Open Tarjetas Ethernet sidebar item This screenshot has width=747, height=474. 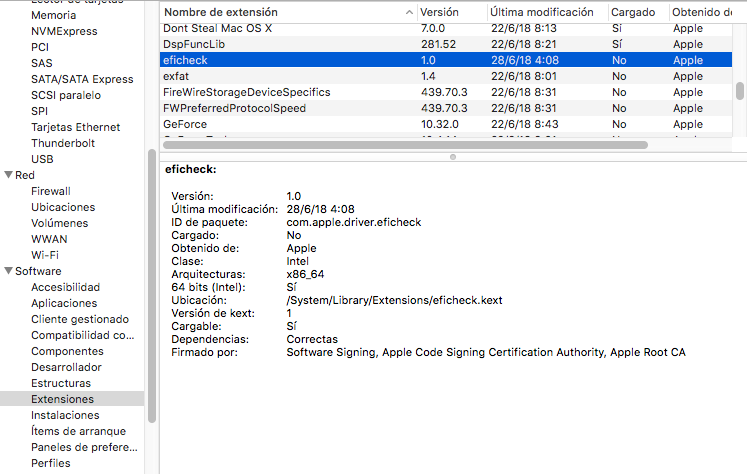coord(75,127)
